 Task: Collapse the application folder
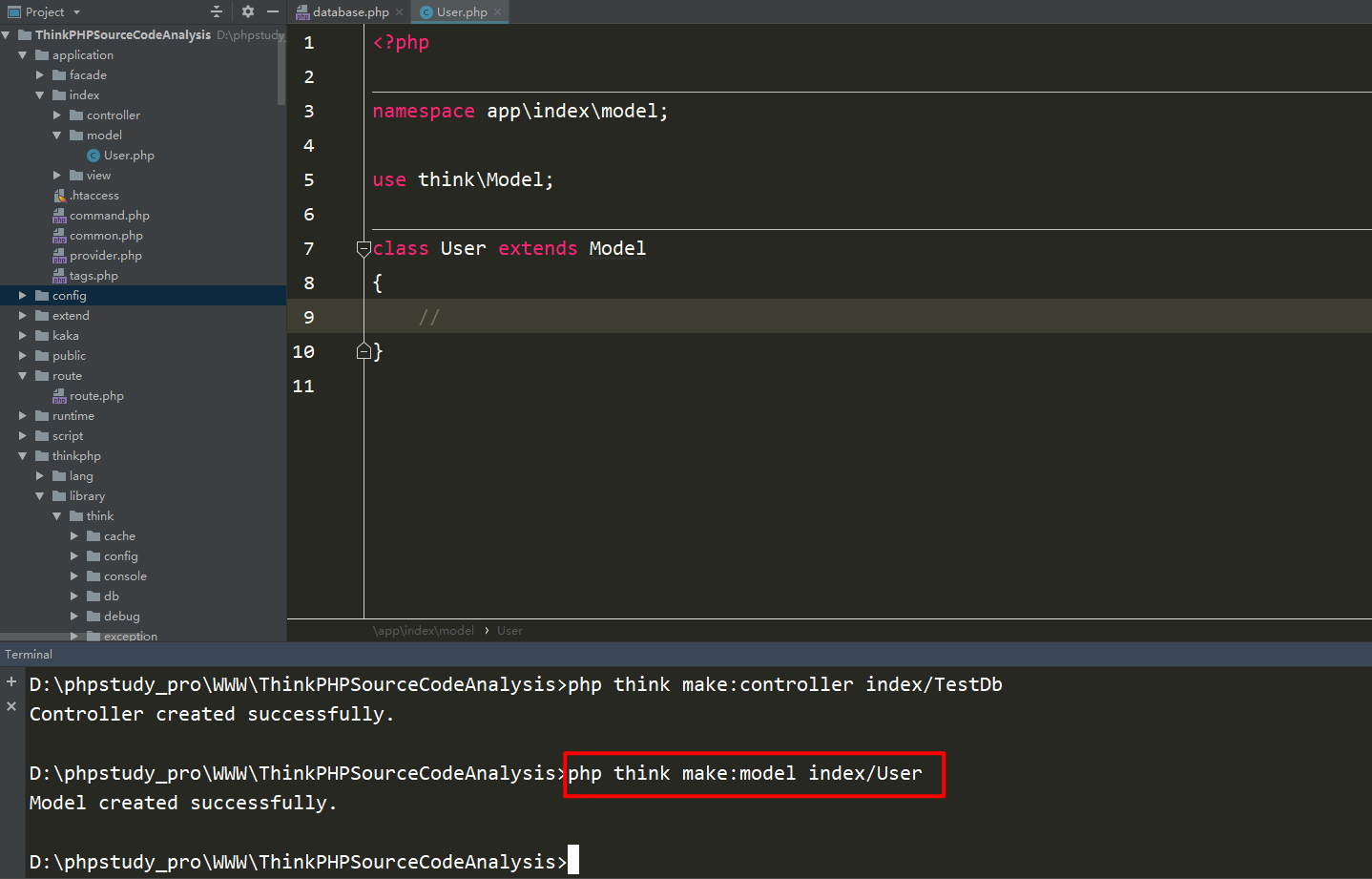pyautogui.click(x=23, y=55)
